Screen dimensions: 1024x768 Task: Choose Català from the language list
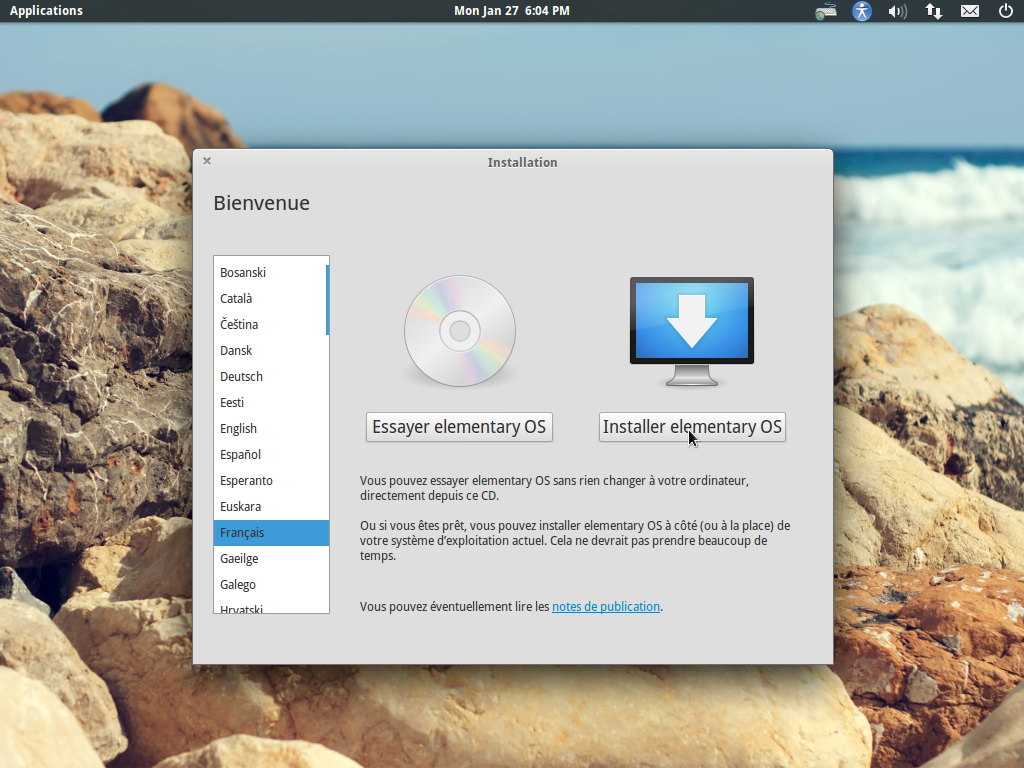pos(271,298)
